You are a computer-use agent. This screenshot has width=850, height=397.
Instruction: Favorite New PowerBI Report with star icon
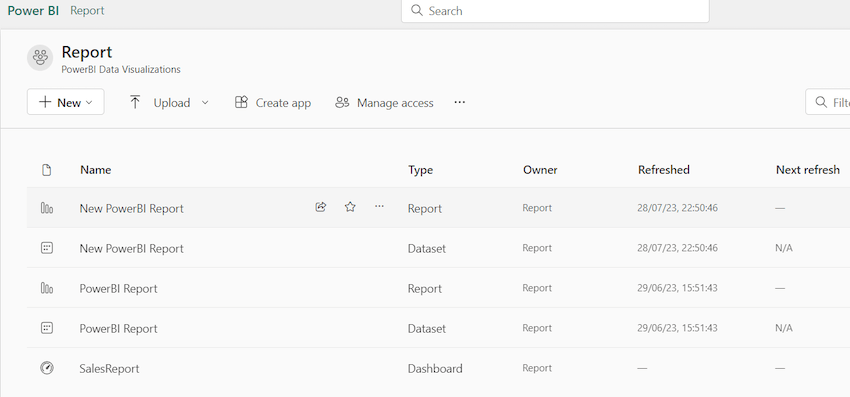(350, 207)
